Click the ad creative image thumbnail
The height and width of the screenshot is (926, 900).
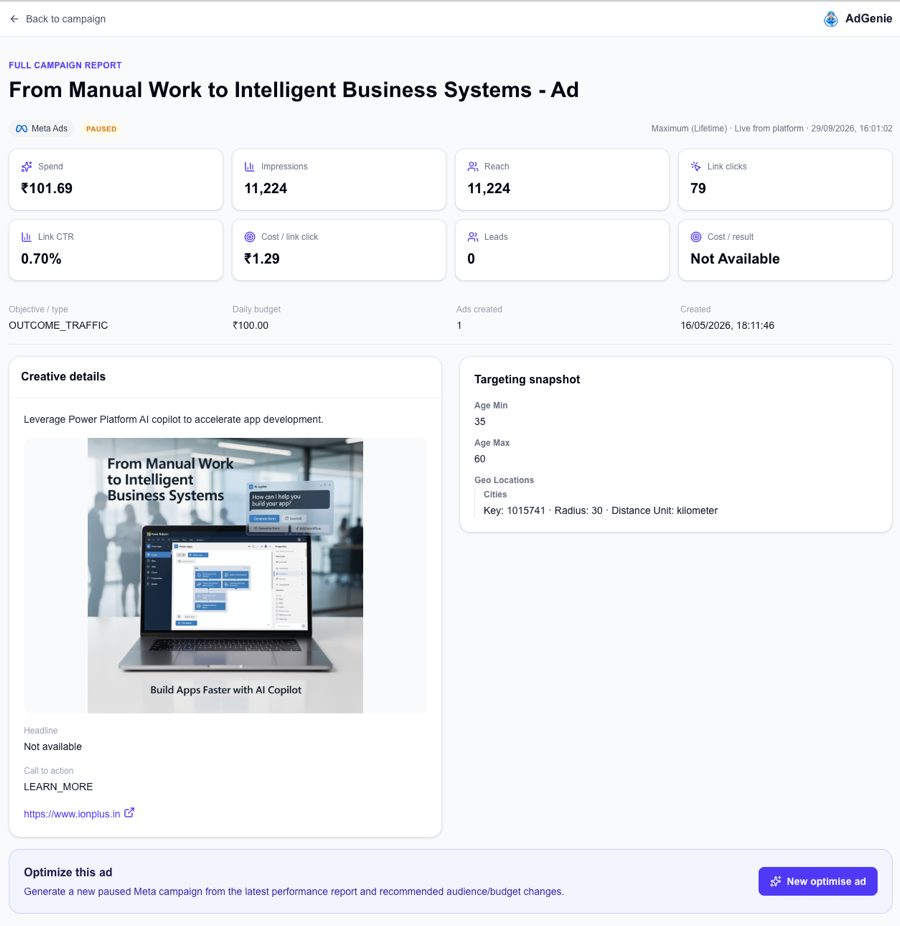tap(225, 575)
